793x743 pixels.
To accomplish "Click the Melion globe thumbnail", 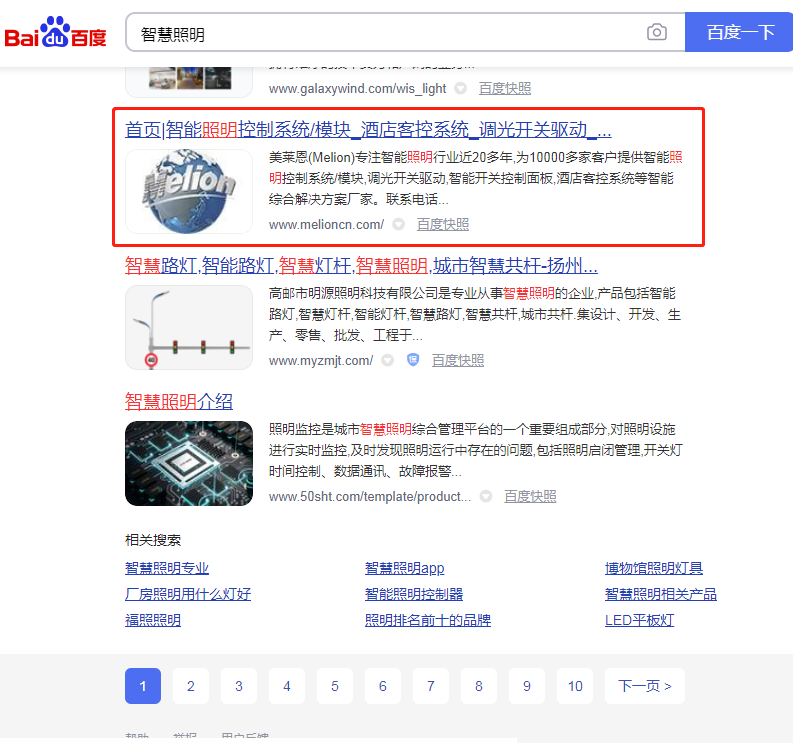I will click(x=189, y=191).
